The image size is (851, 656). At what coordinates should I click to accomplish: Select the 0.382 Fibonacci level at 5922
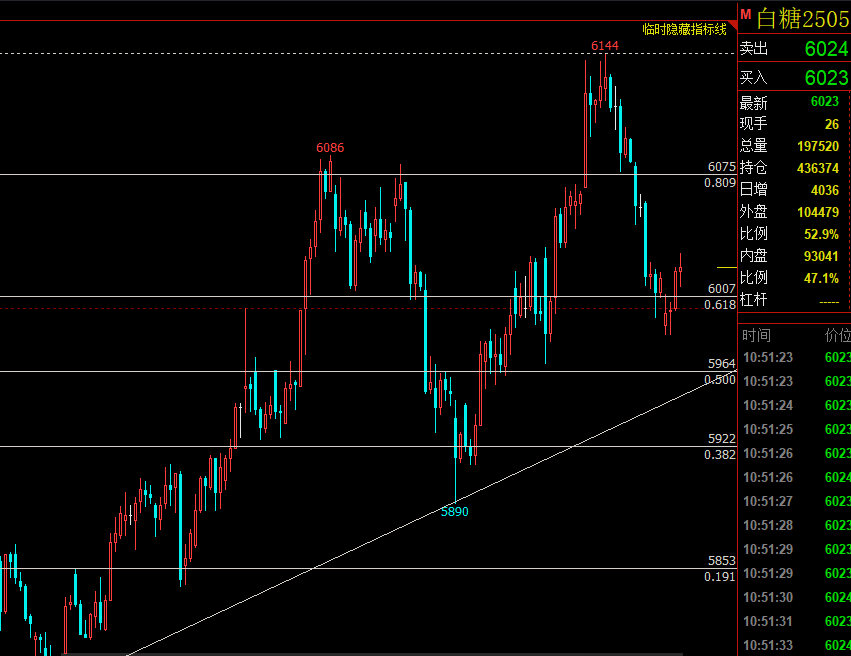tap(720, 454)
